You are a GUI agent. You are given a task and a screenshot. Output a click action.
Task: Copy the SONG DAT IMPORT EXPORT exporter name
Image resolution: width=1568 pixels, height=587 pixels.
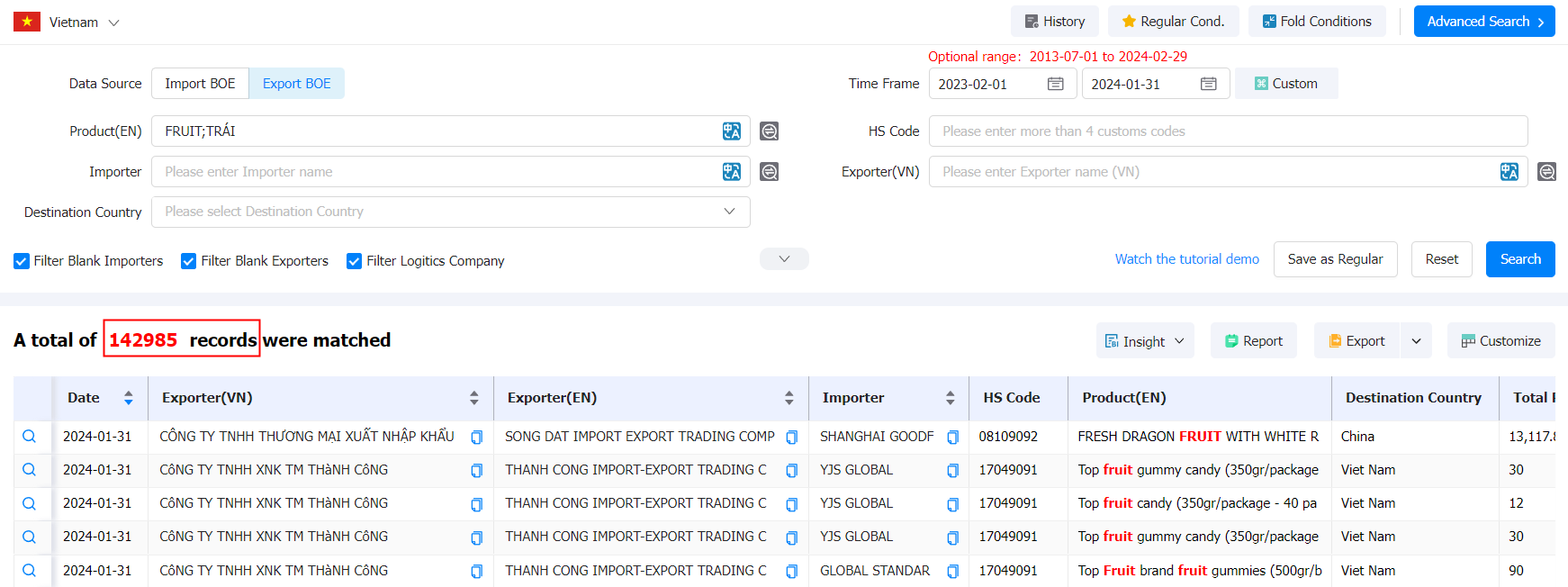click(x=792, y=438)
